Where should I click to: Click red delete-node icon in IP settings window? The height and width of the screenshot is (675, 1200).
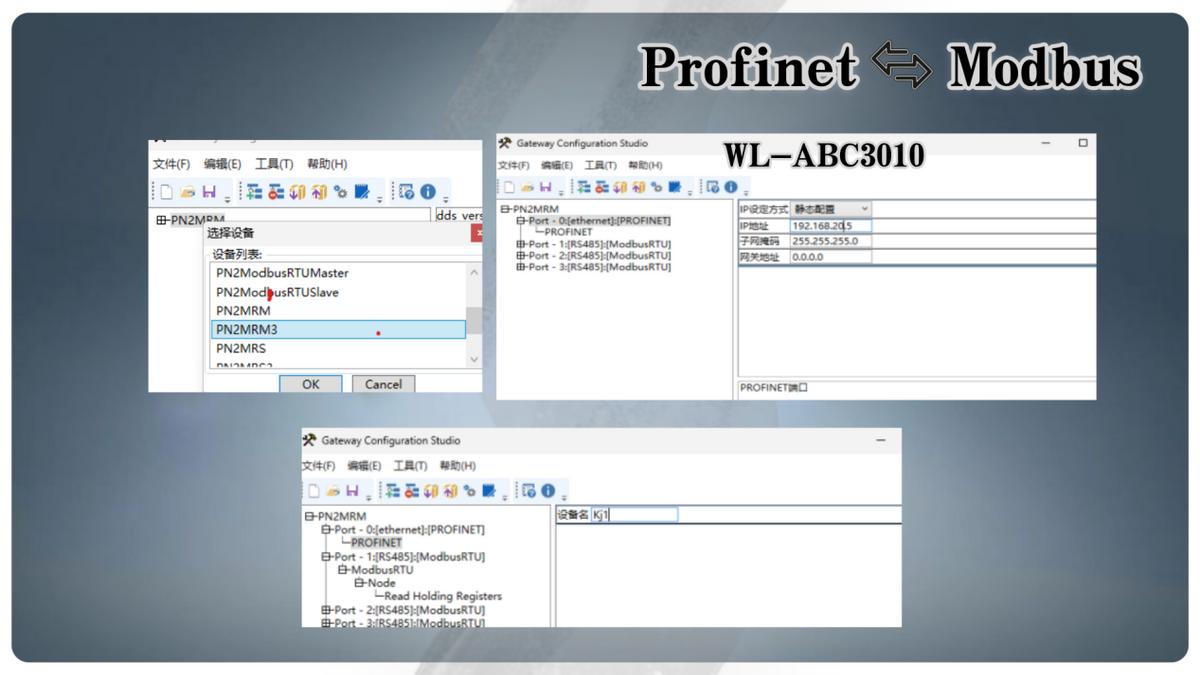click(x=602, y=187)
